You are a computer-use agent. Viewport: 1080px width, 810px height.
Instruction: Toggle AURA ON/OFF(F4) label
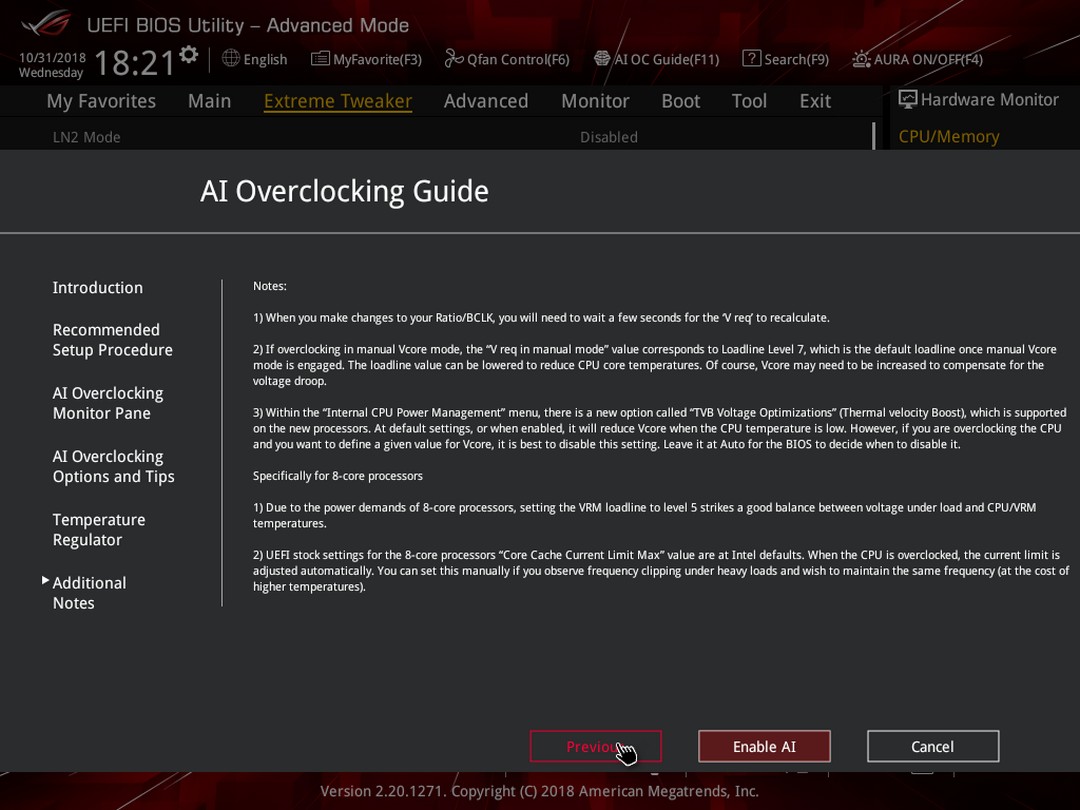(928, 60)
